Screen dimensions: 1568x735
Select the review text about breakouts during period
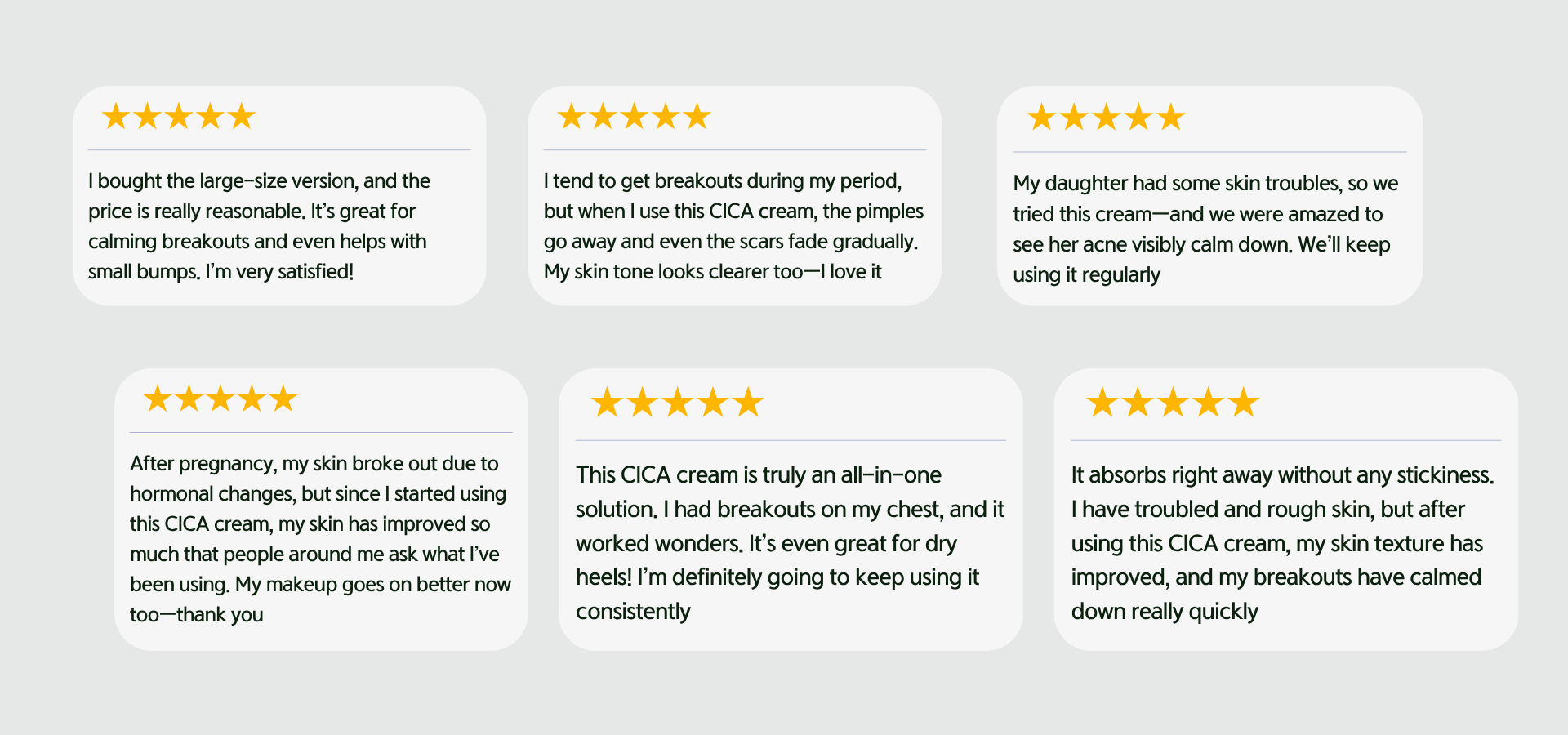(x=733, y=226)
